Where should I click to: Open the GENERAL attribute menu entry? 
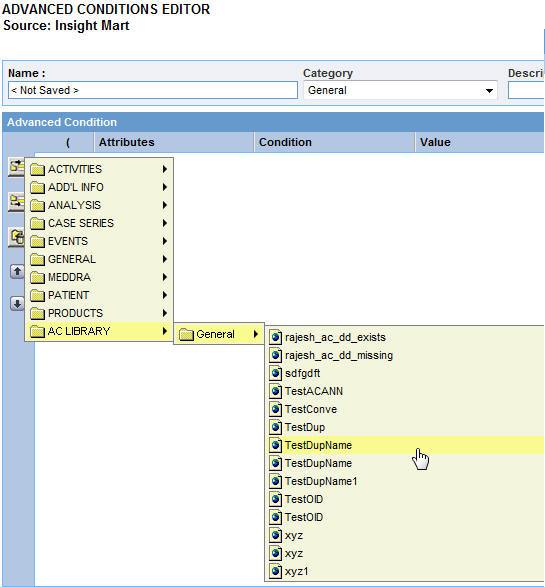click(x=99, y=259)
